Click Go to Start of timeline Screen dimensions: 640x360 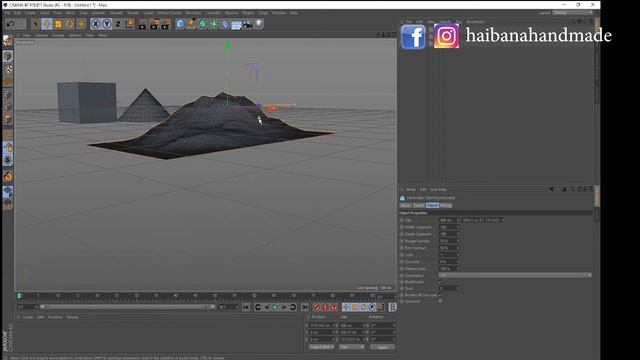pos(246,307)
